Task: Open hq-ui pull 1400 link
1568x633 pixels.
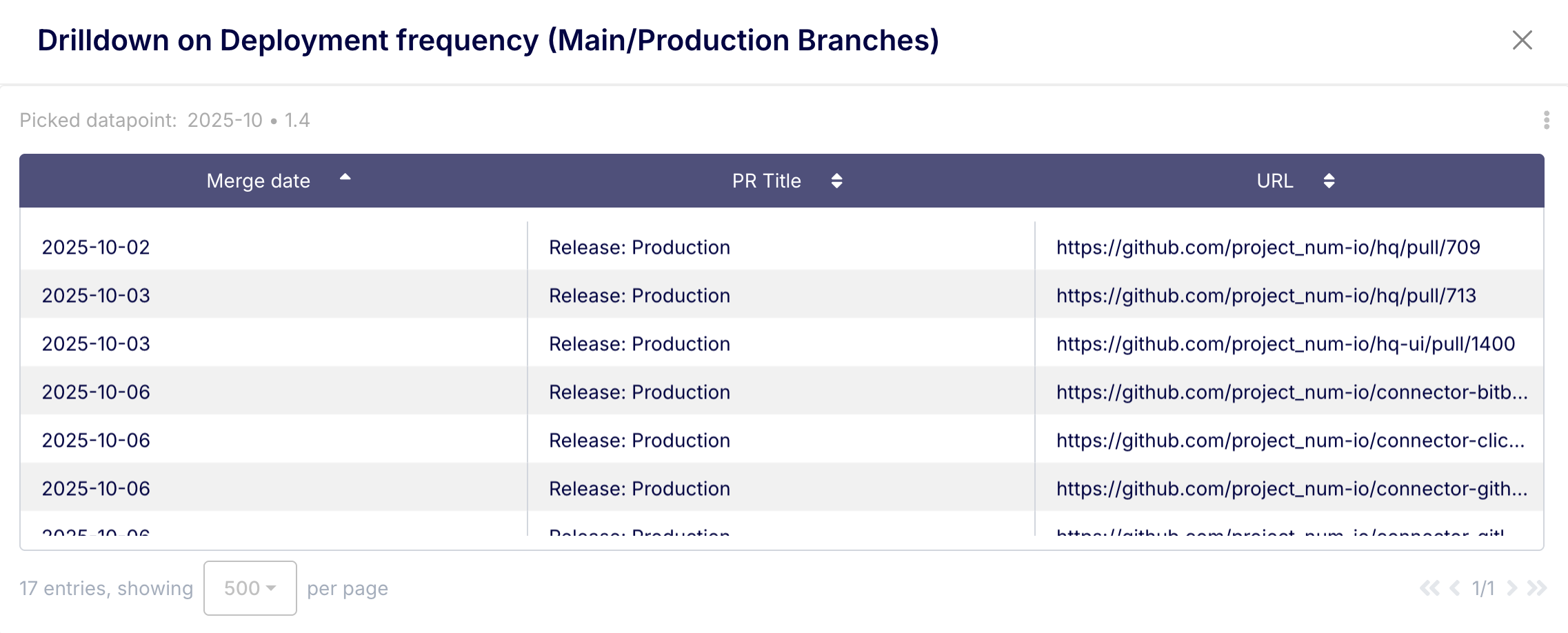Action: pyautogui.click(x=1285, y=344)
